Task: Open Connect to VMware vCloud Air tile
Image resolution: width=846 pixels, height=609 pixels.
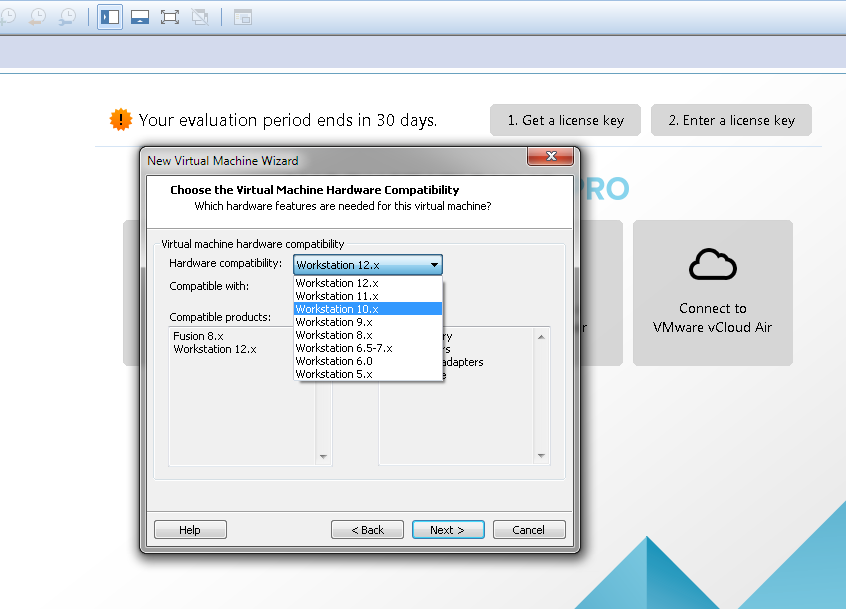Action: [x=713, y=293]
